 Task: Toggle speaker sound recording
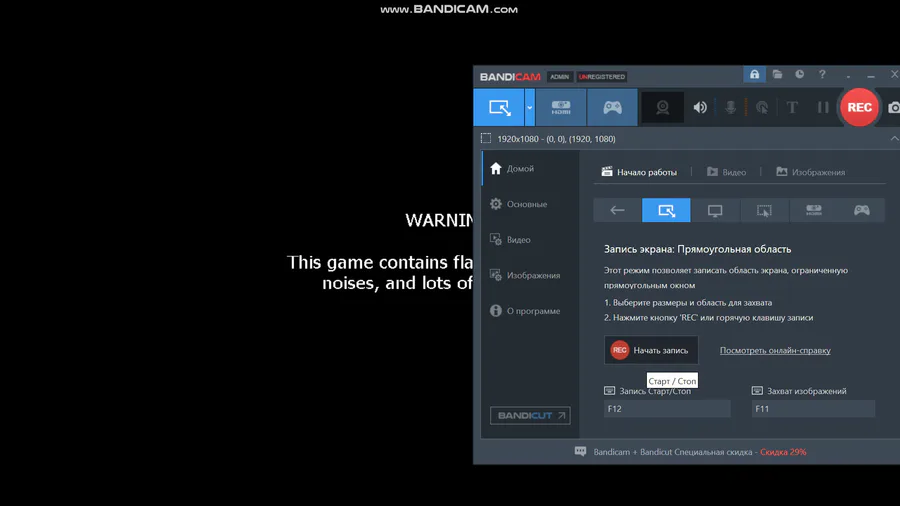(700, 107)
